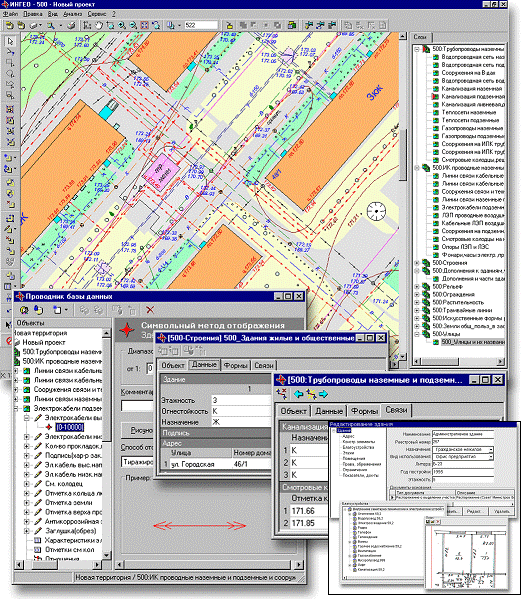Click the right cyan arrow in Трубопроводы window
521x599 pixels.
(x=323, y=394)
